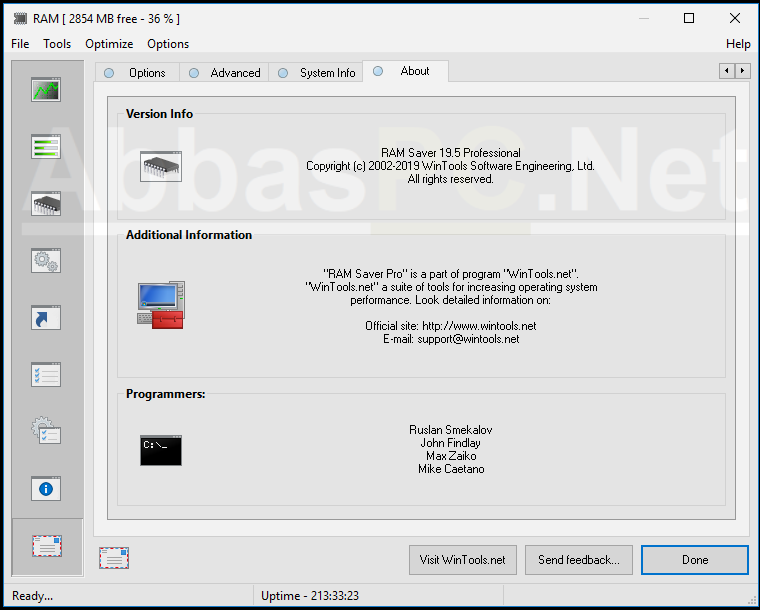Minimize the RAM Saver window
Image resolution: width=760 pixels, height=610 pixels.
point(644,18)
